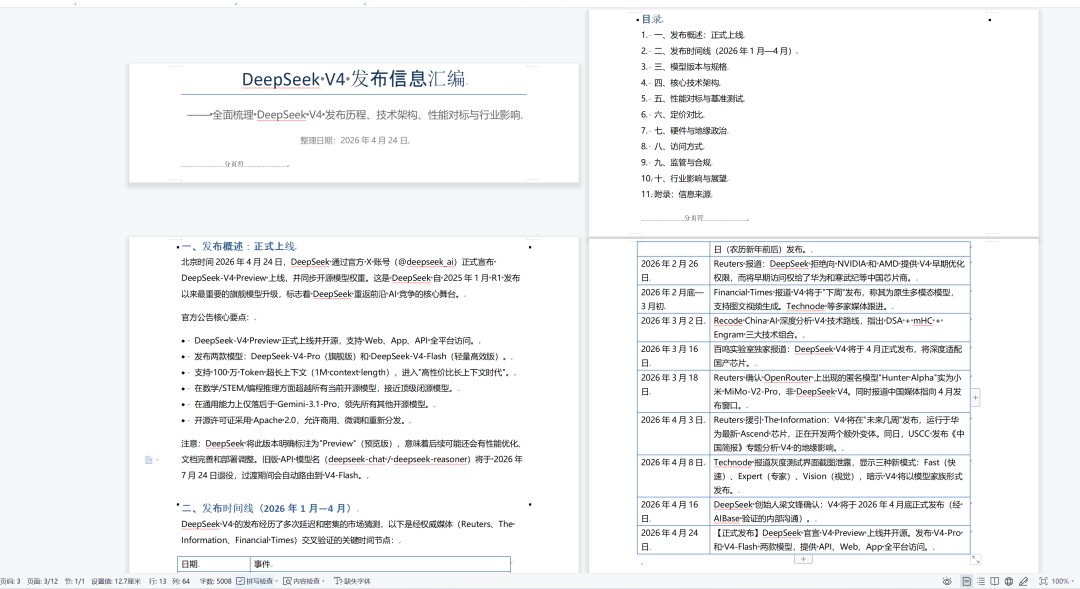Switch to outline view
1080x589 pixels.
[981, 580]
